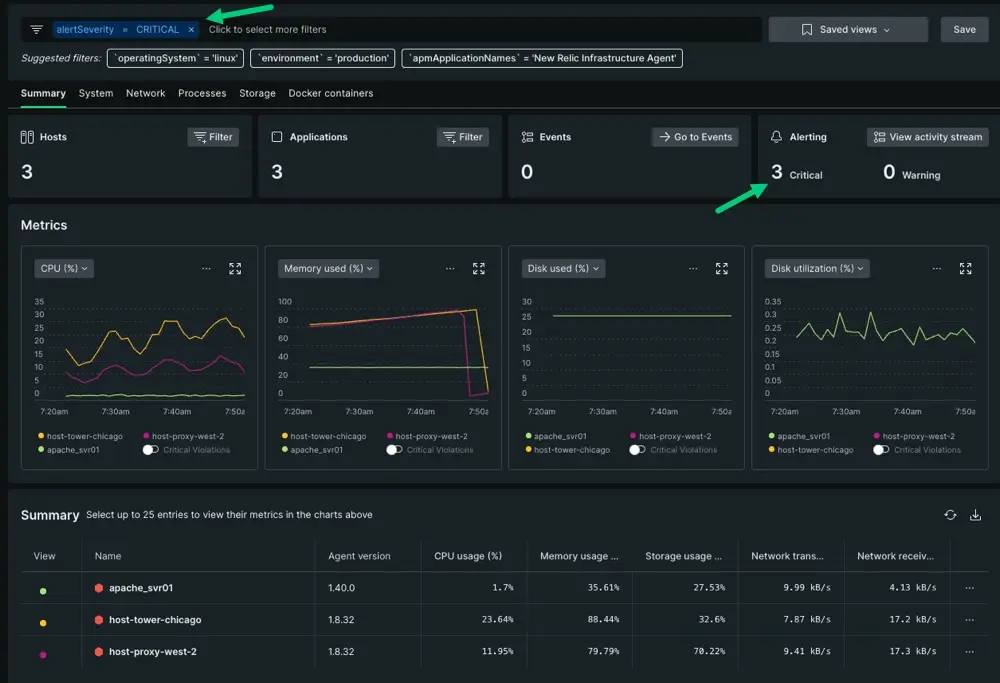Open the Processes tab

pos(202,93)
